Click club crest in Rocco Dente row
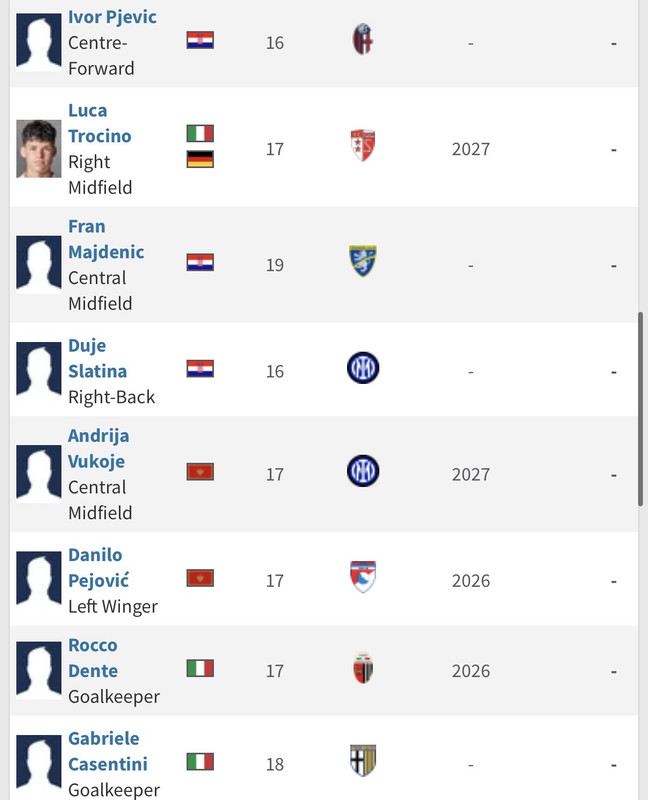The image size is (648, 800). click(362, 668)
